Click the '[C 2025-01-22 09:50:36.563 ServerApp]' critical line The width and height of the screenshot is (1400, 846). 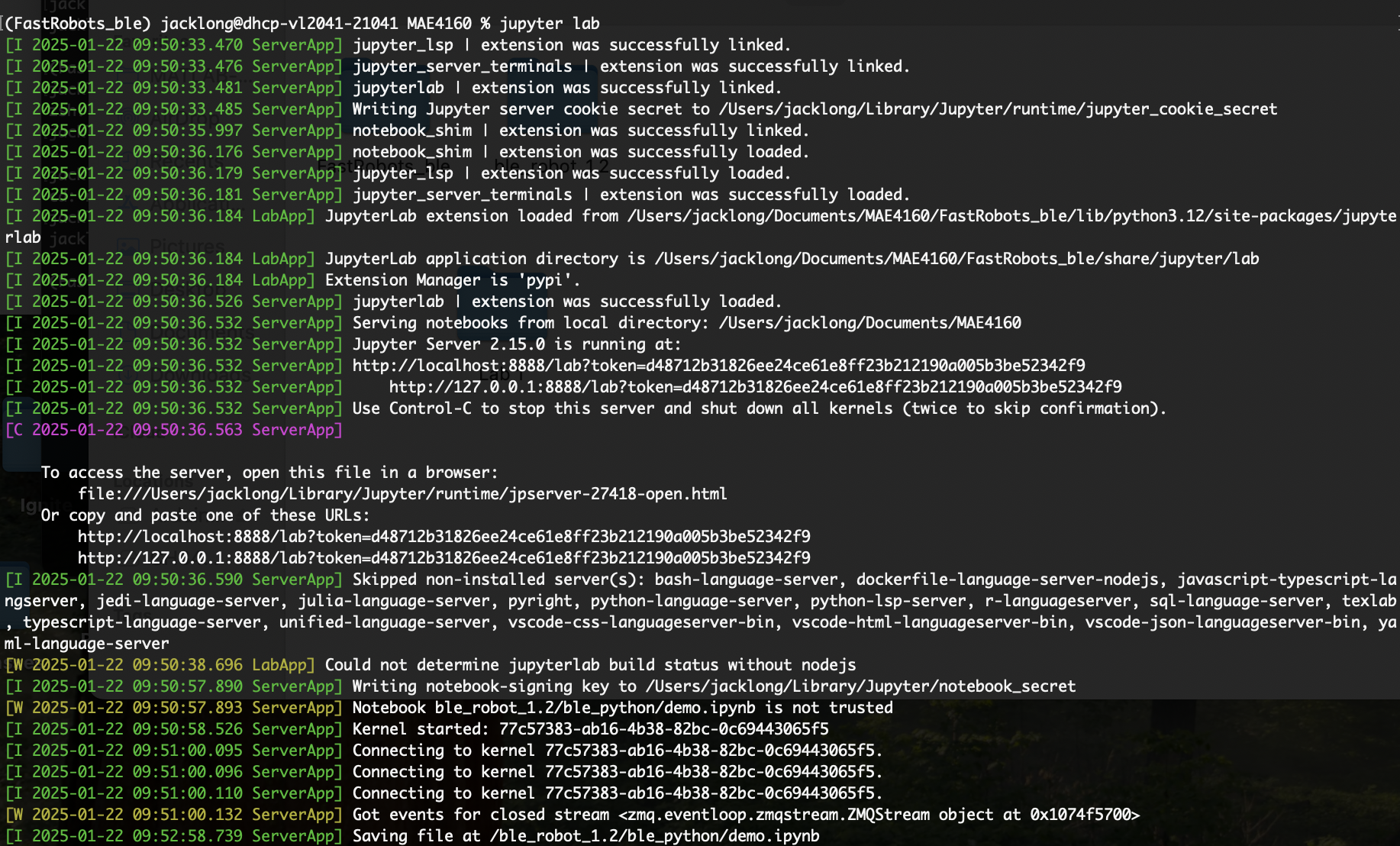point(174,430)
